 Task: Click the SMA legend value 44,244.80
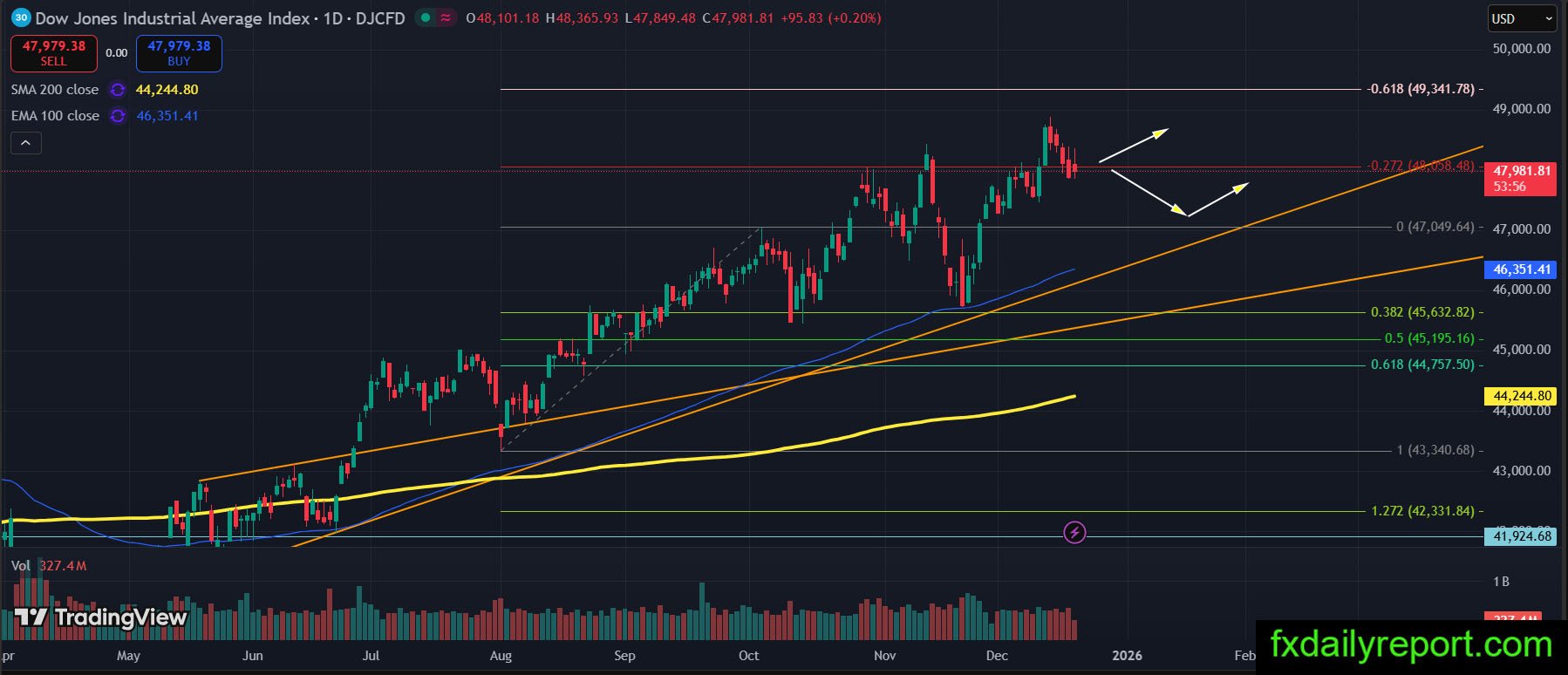coord(167,90)
